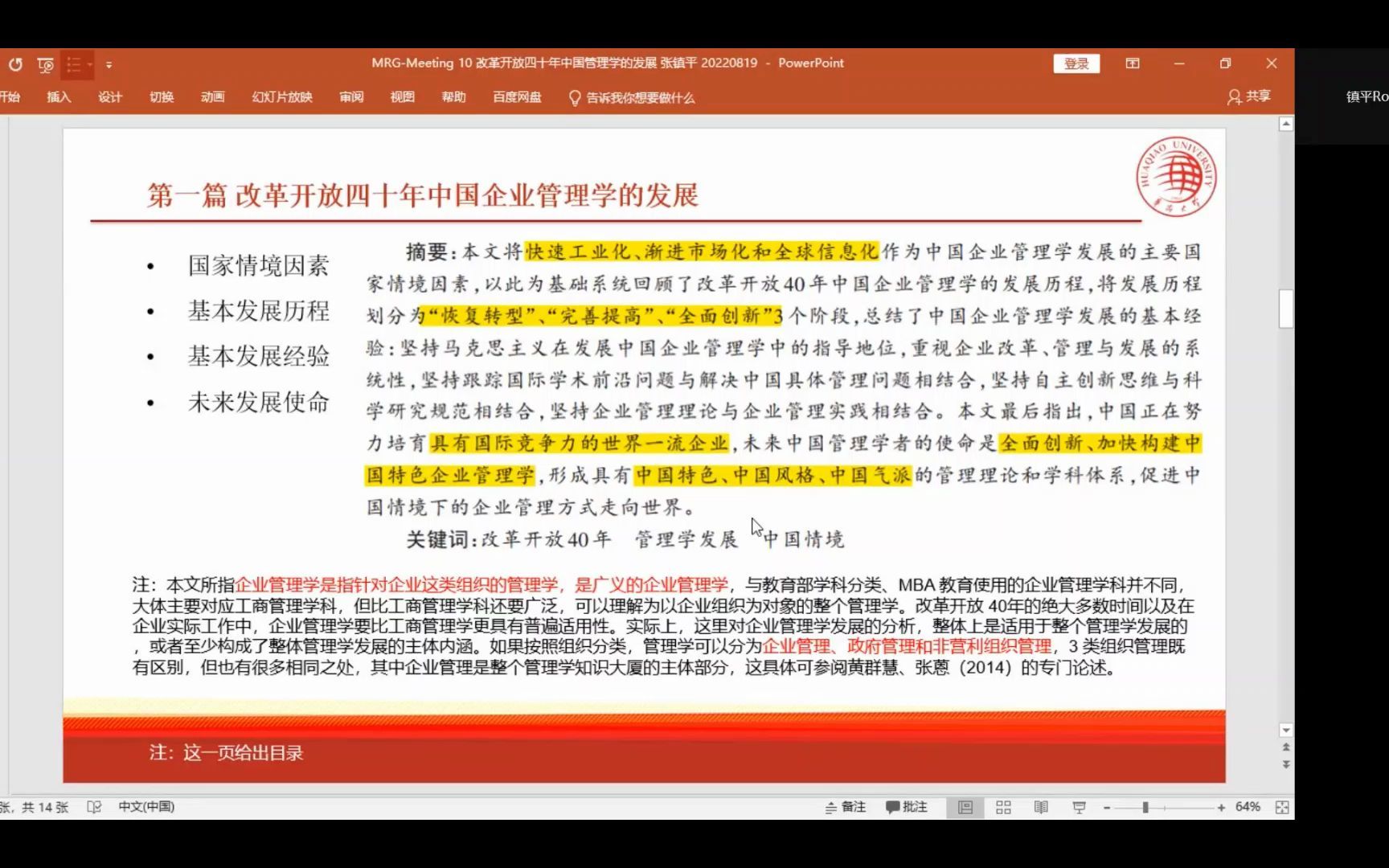Screen dimensions: 1389x868
Task: Click the bullet list icon in quick access toolbar
Action: click(x=73, y=64)
